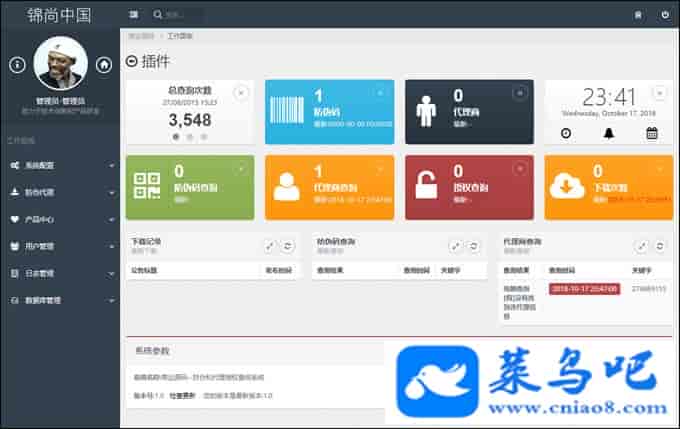Click the document icon beside 日志管理
Viewport: 680px width, 429px height.
click(x=15, y=273)
